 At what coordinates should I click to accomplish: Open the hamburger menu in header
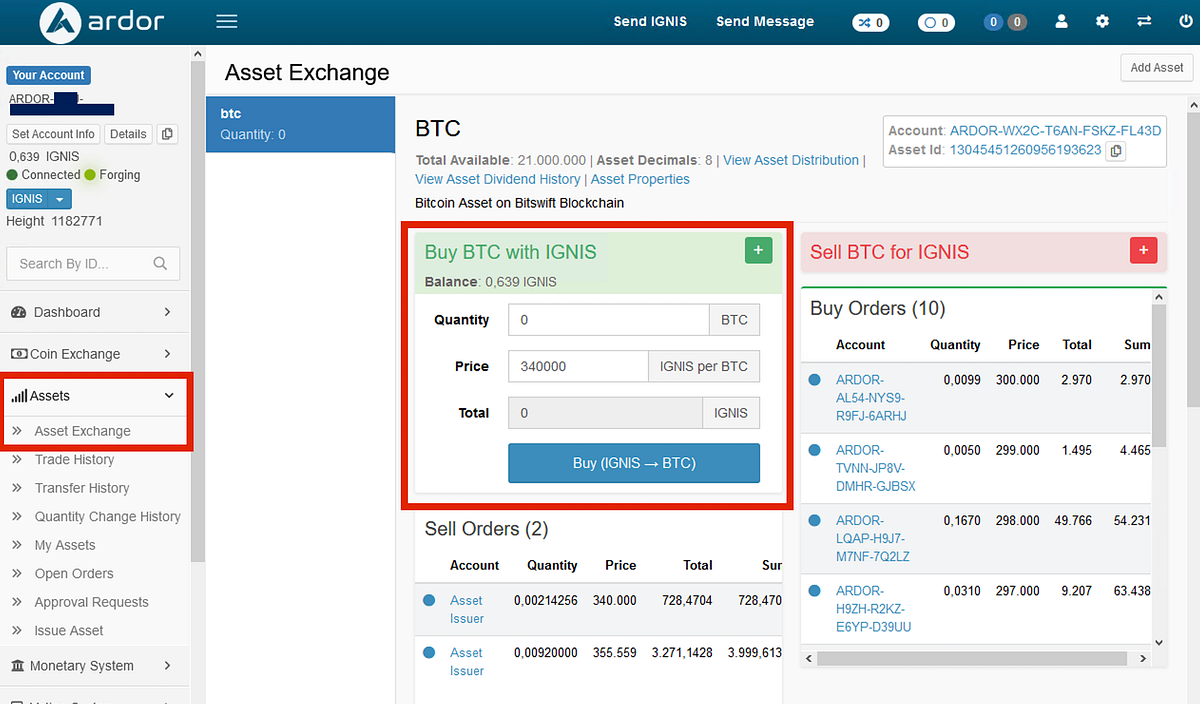tap(227, 21)
